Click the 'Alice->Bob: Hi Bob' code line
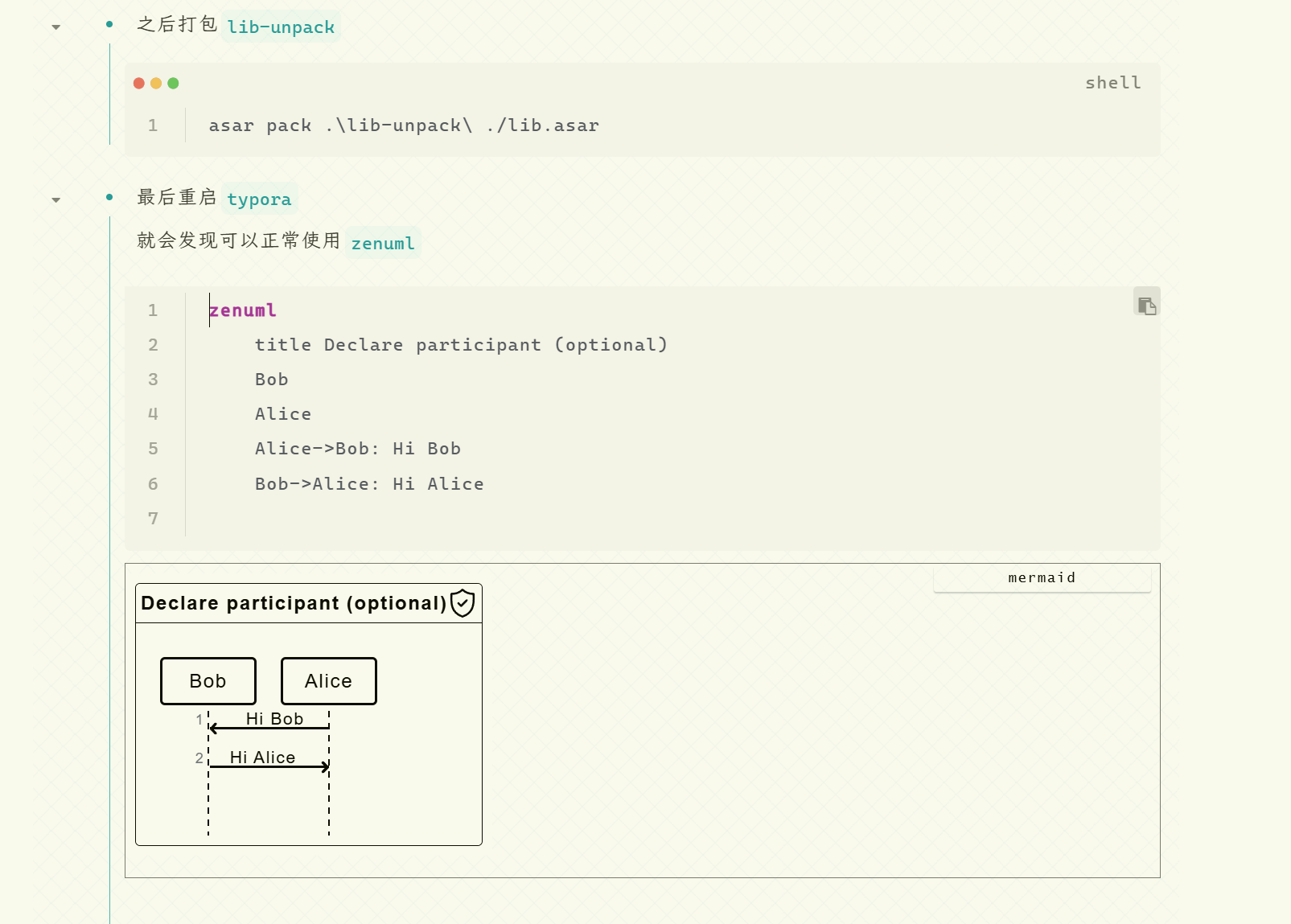 pyautogui.click(x=357, y=449)
